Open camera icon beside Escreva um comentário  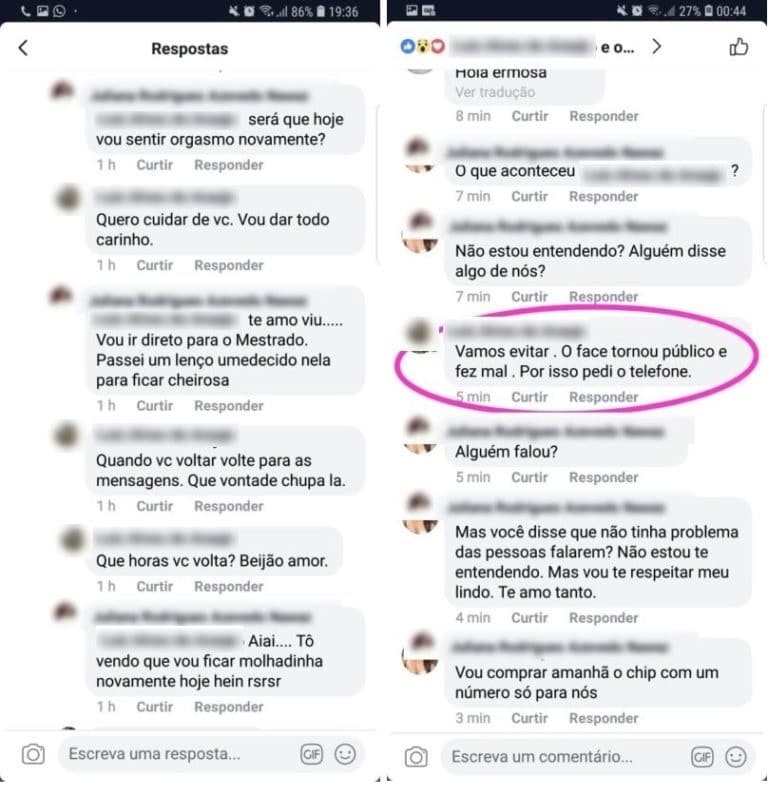tap(416, 757)
